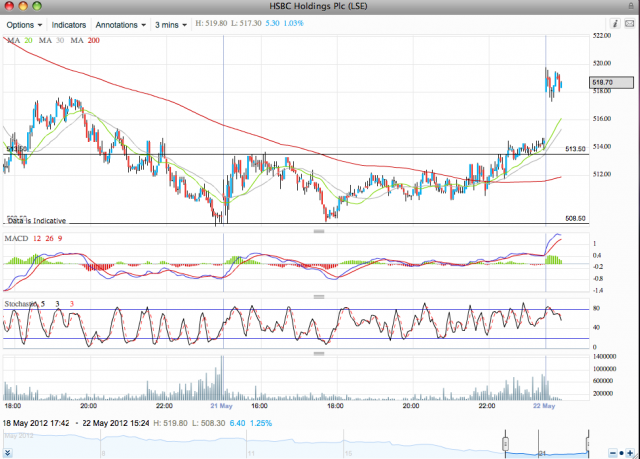Click the window title HSBC Holdings Plc (LSE)
This screenshot has height=459, width=640.
tap(318, 6)
